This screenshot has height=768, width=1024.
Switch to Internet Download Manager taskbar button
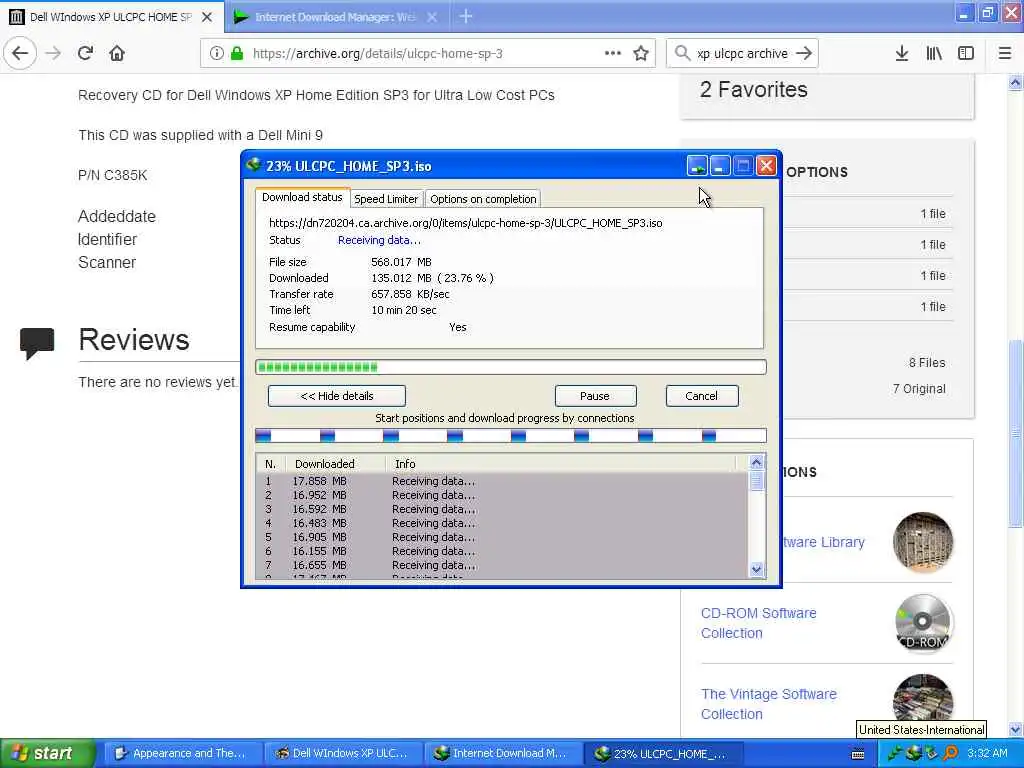pyautogui.click(x=502, y=754)
